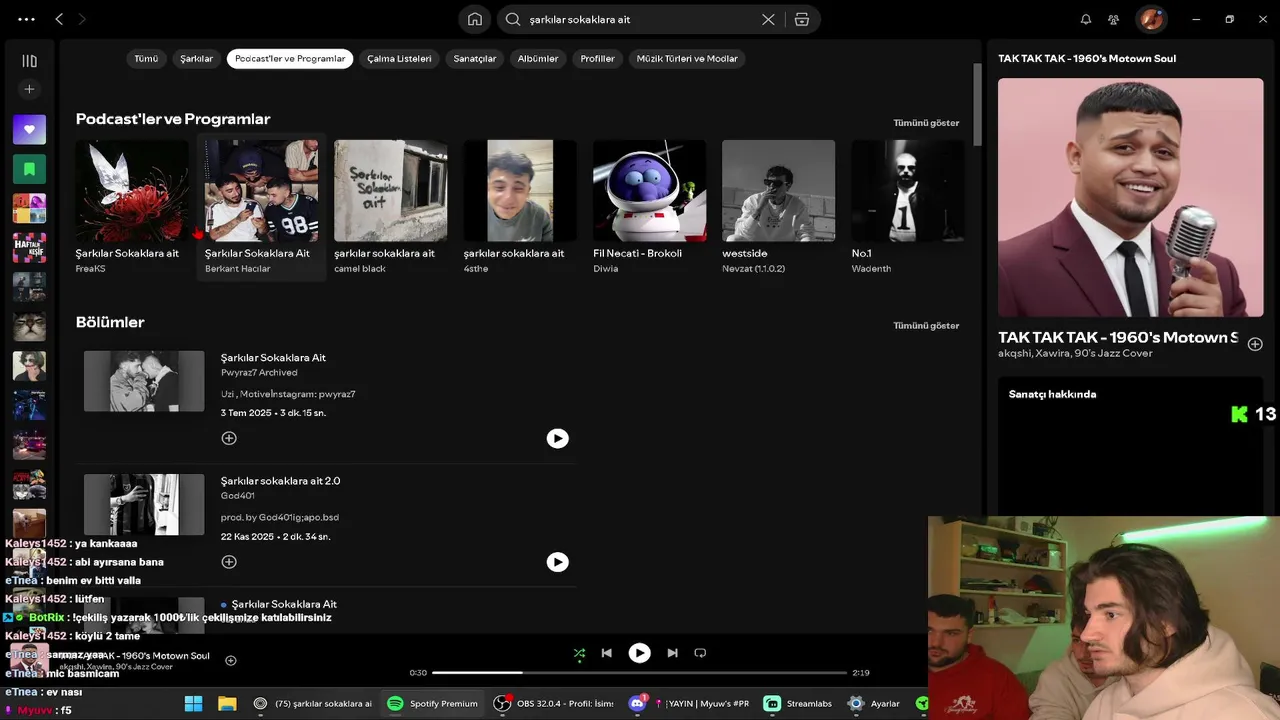Seek in the song progress bar
The width and height of the screenshot is (1280, 720).
639,673
